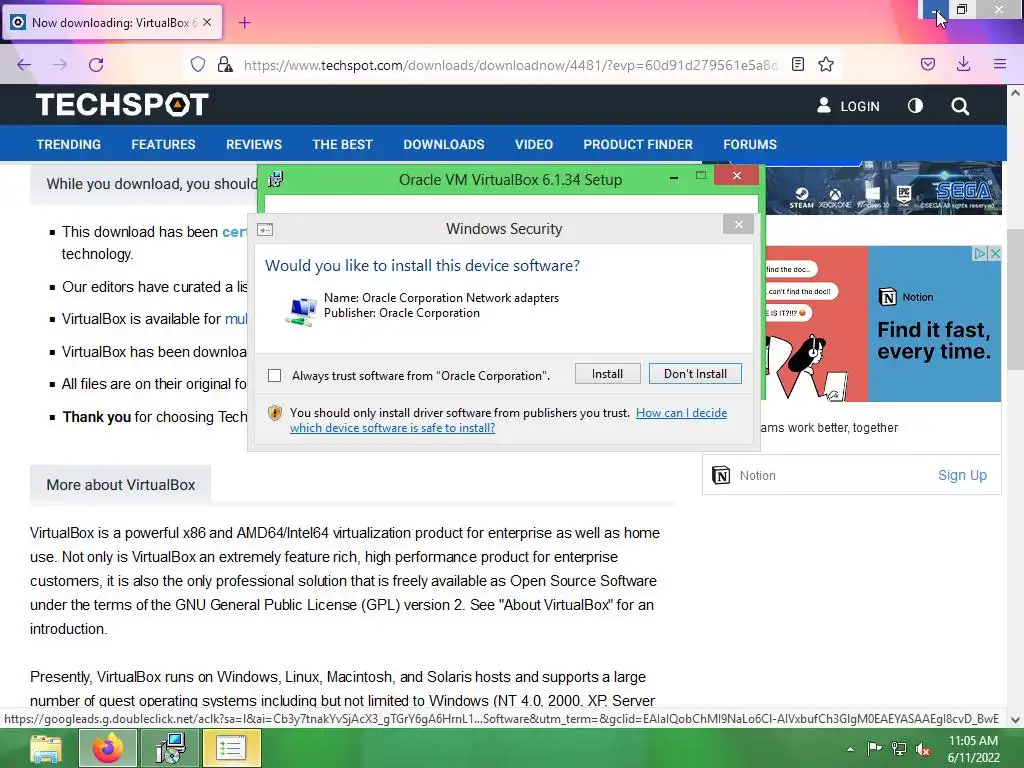Reload the TechSpot page
1024x768 pixels.
point(96,65)
